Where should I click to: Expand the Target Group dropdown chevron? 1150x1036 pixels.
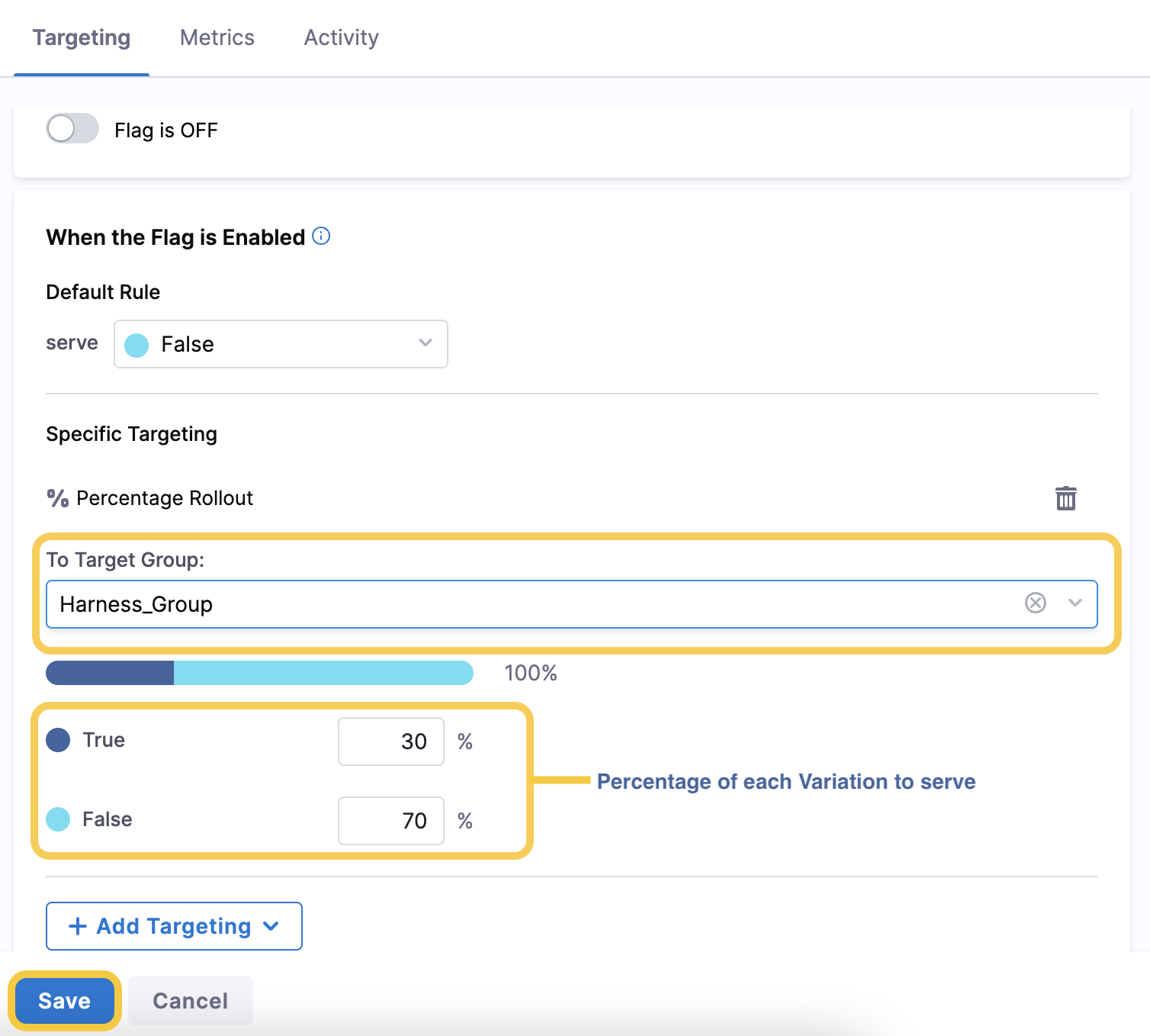(1075, 603)
